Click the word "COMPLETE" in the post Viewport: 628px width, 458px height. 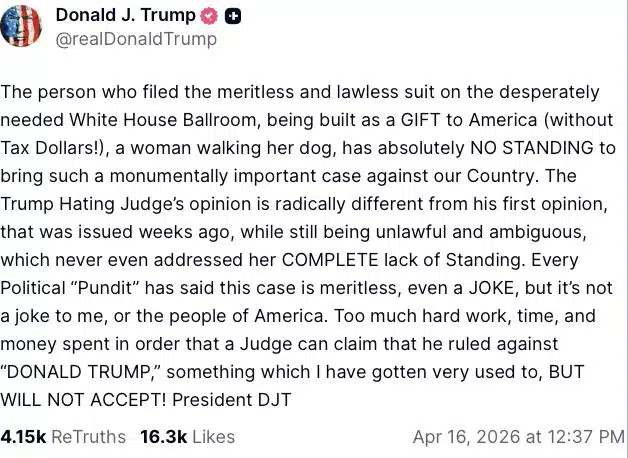344,260
